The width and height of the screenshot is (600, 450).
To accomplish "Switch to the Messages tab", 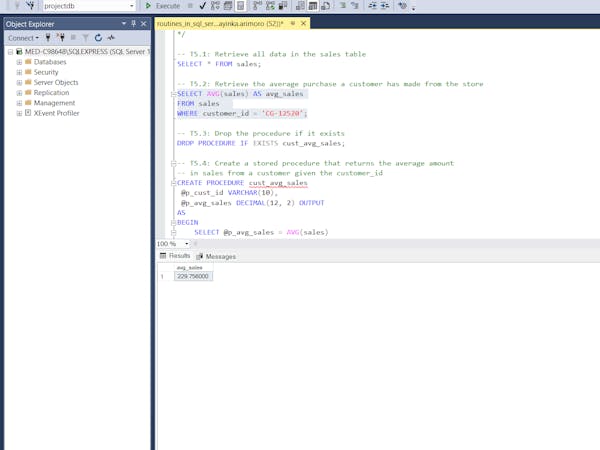I will coord(216,256).
